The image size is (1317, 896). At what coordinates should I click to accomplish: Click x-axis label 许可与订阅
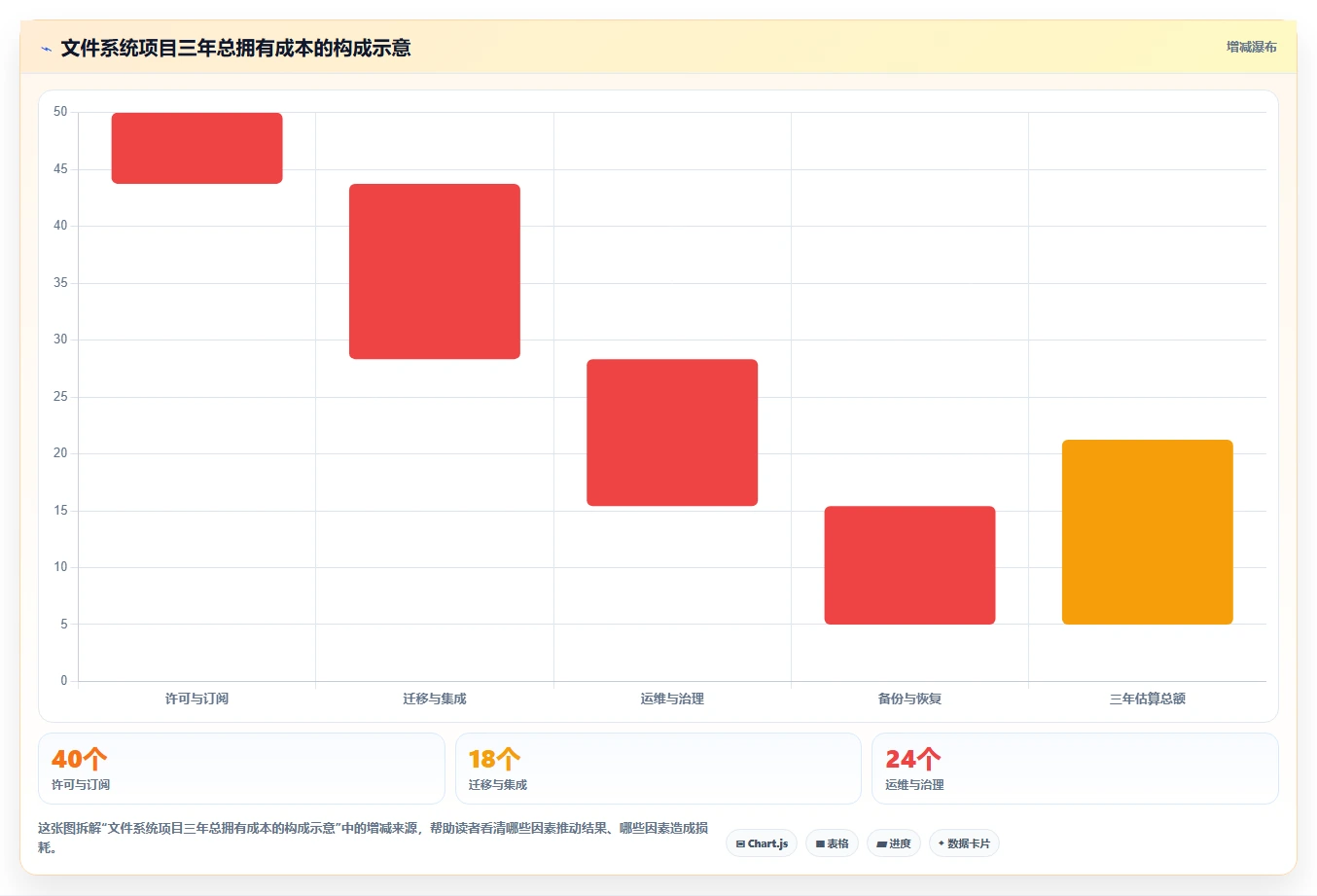(x=197, y=699)
